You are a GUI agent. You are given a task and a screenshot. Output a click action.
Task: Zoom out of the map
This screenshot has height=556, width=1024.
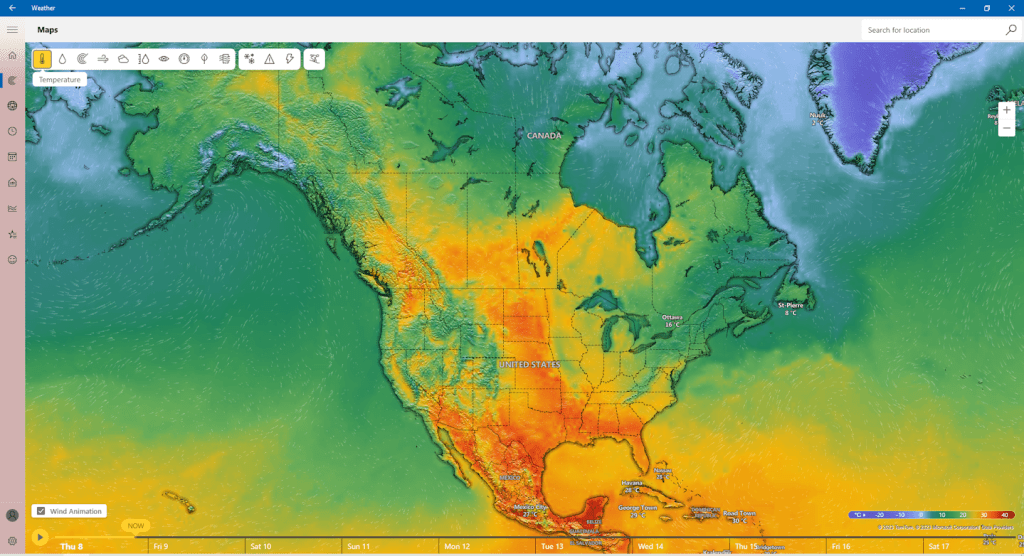pos(1006,129)
